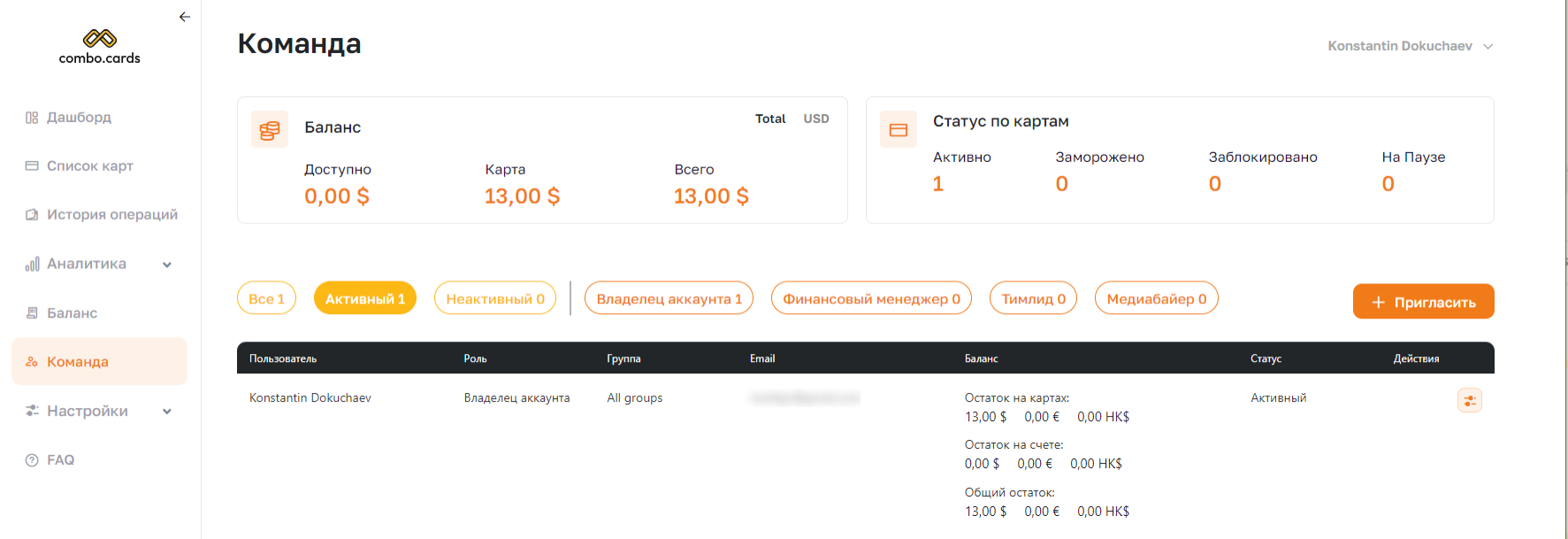
Task: Open Аналитика menu item
Action: coord(87,264)
